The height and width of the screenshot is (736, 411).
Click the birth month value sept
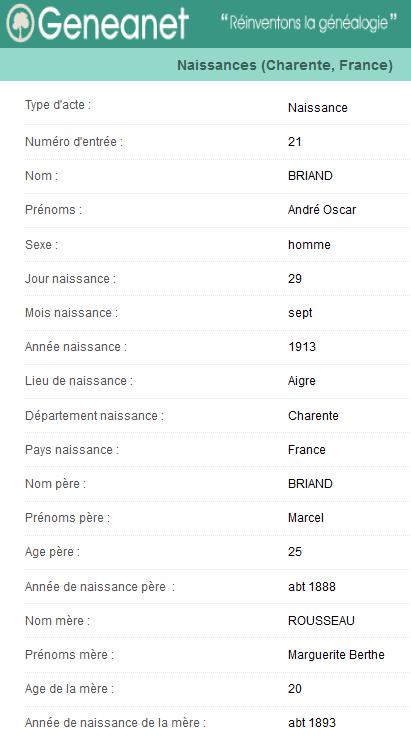[x=300, y=313]
